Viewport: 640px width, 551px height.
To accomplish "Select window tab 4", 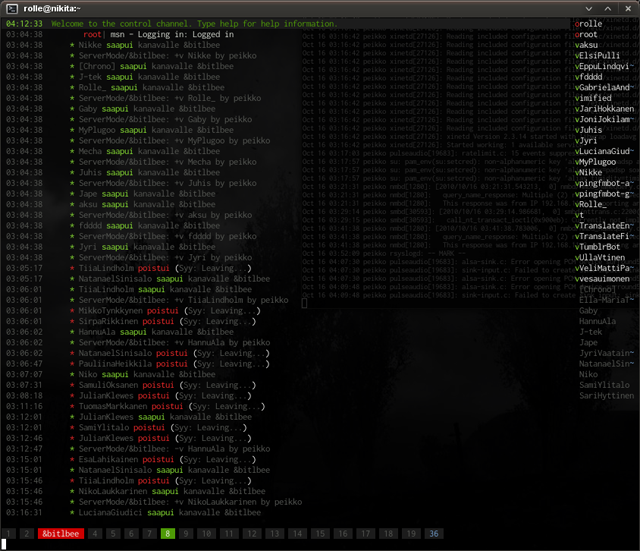I will click(95, 533).
